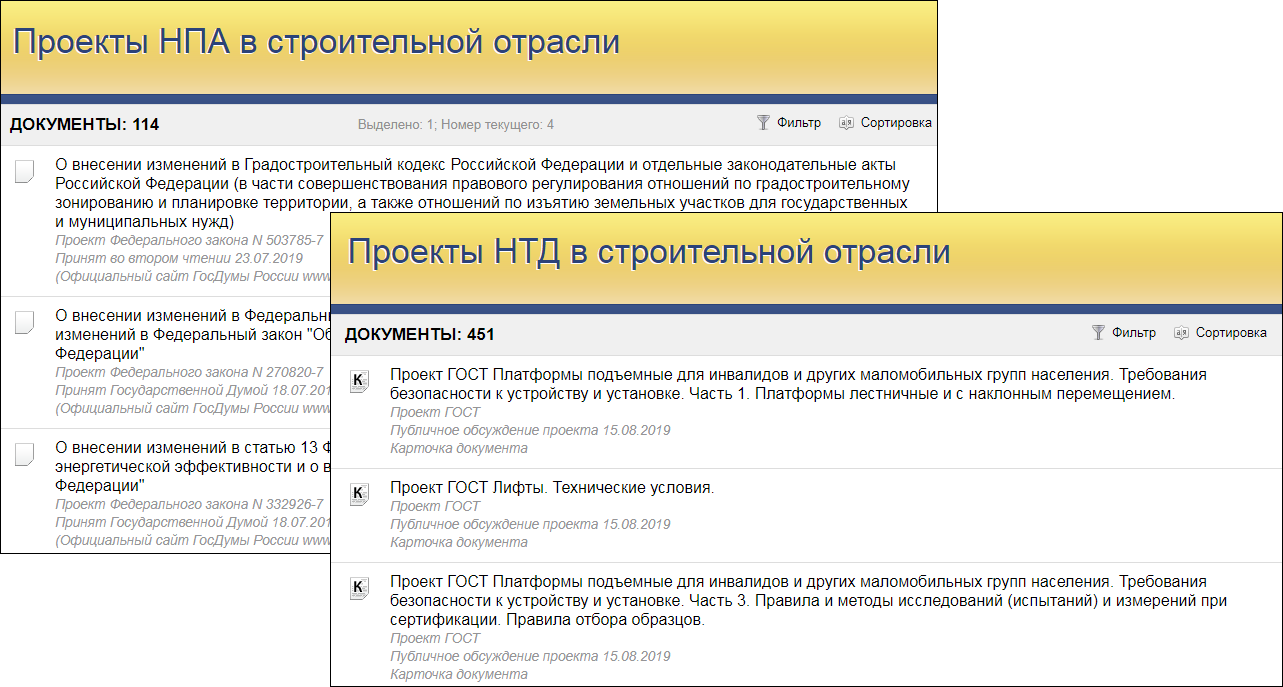Open Сортировка in the НТД documents list

pos(1230,333)
